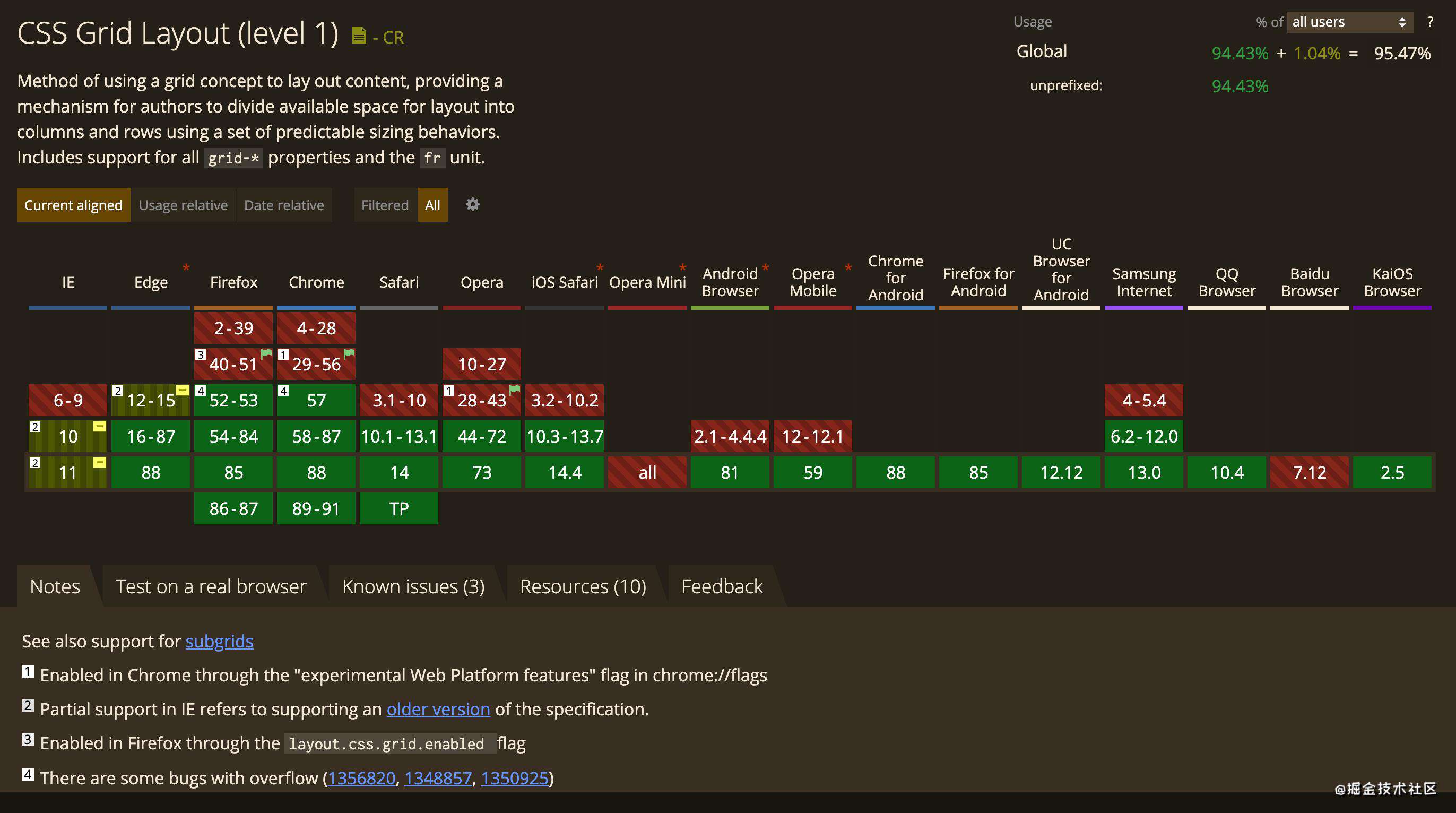Click the Chrome column header
1456x813 pixels.
[316, 282]
